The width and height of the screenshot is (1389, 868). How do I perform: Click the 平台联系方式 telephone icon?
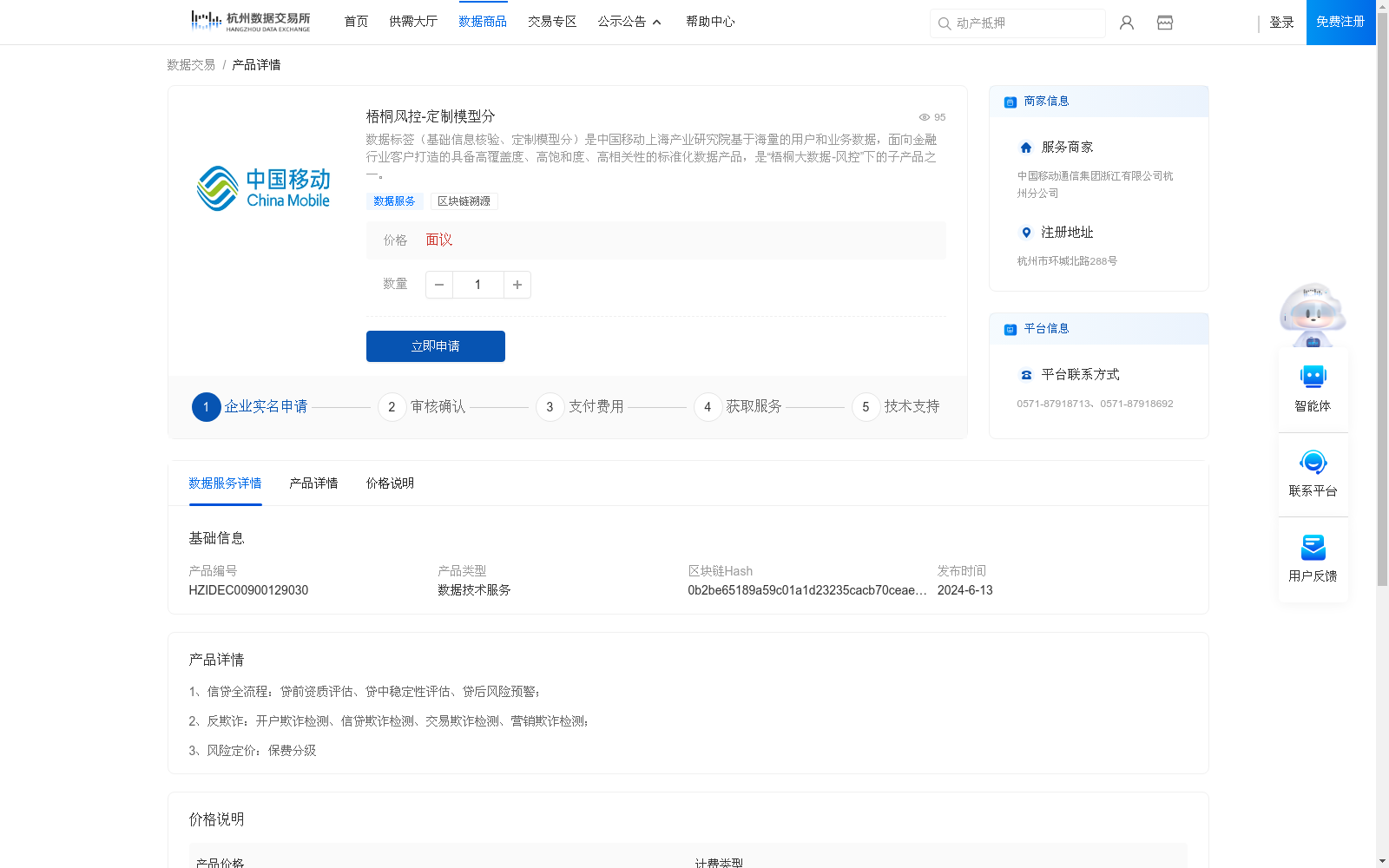(1026, 375)
